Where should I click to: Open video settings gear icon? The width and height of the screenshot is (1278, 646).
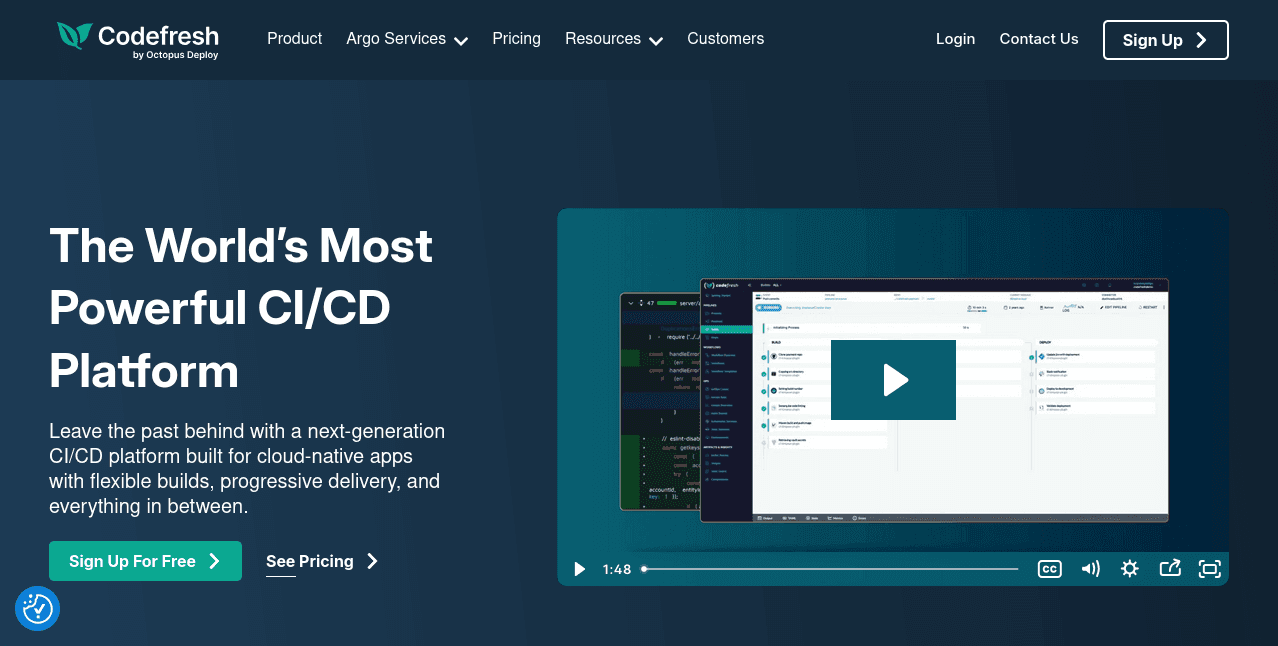coord(1130,569)
